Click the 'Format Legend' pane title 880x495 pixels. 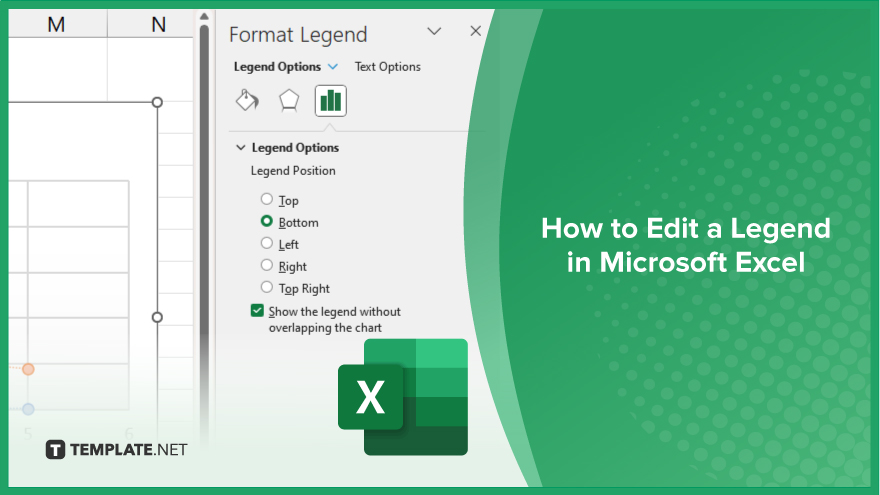298,35
